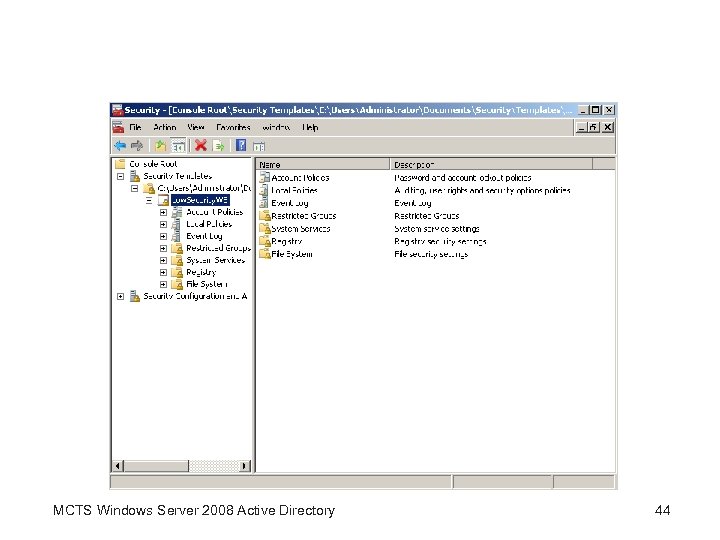Click the MMC icon beside File menu
Screen dimensions: 720x540
(x=118, y=127)
